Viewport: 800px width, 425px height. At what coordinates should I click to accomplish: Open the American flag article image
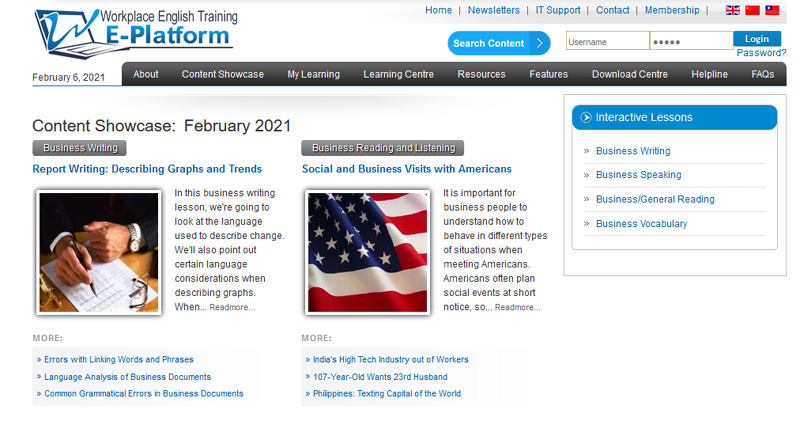(367, 253)
